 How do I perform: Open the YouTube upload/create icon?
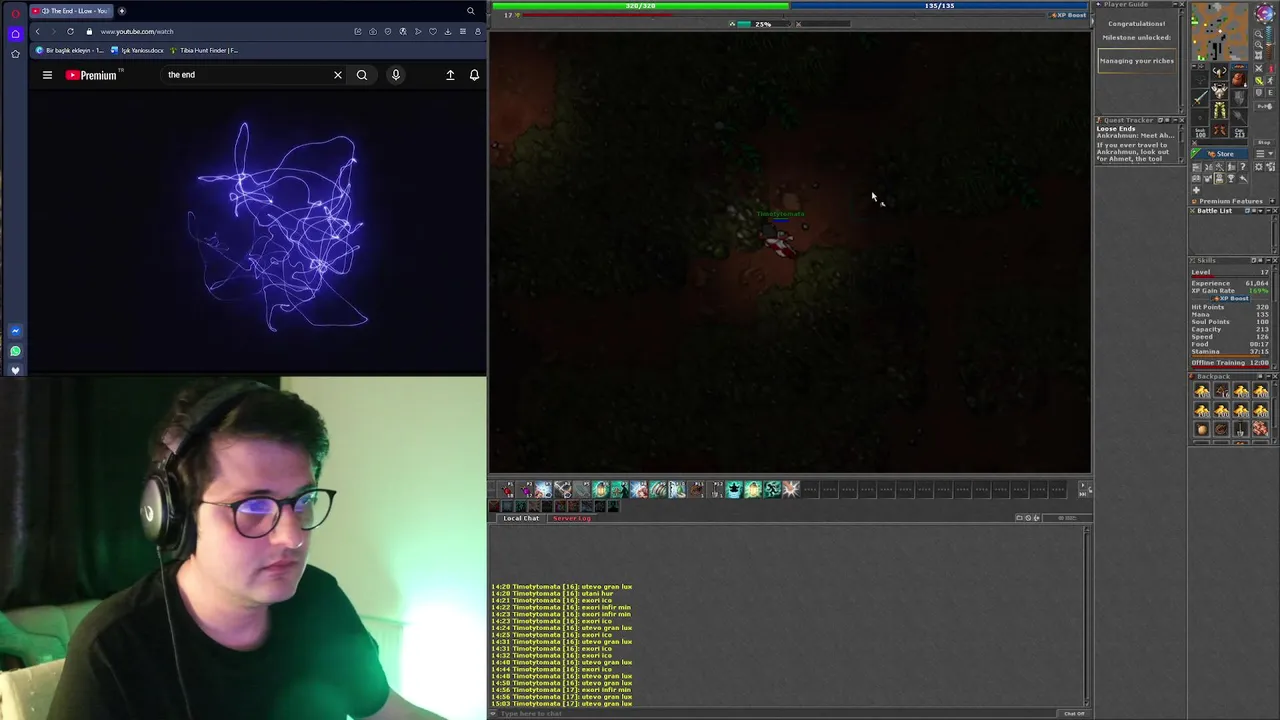click(x=450, y=75)
